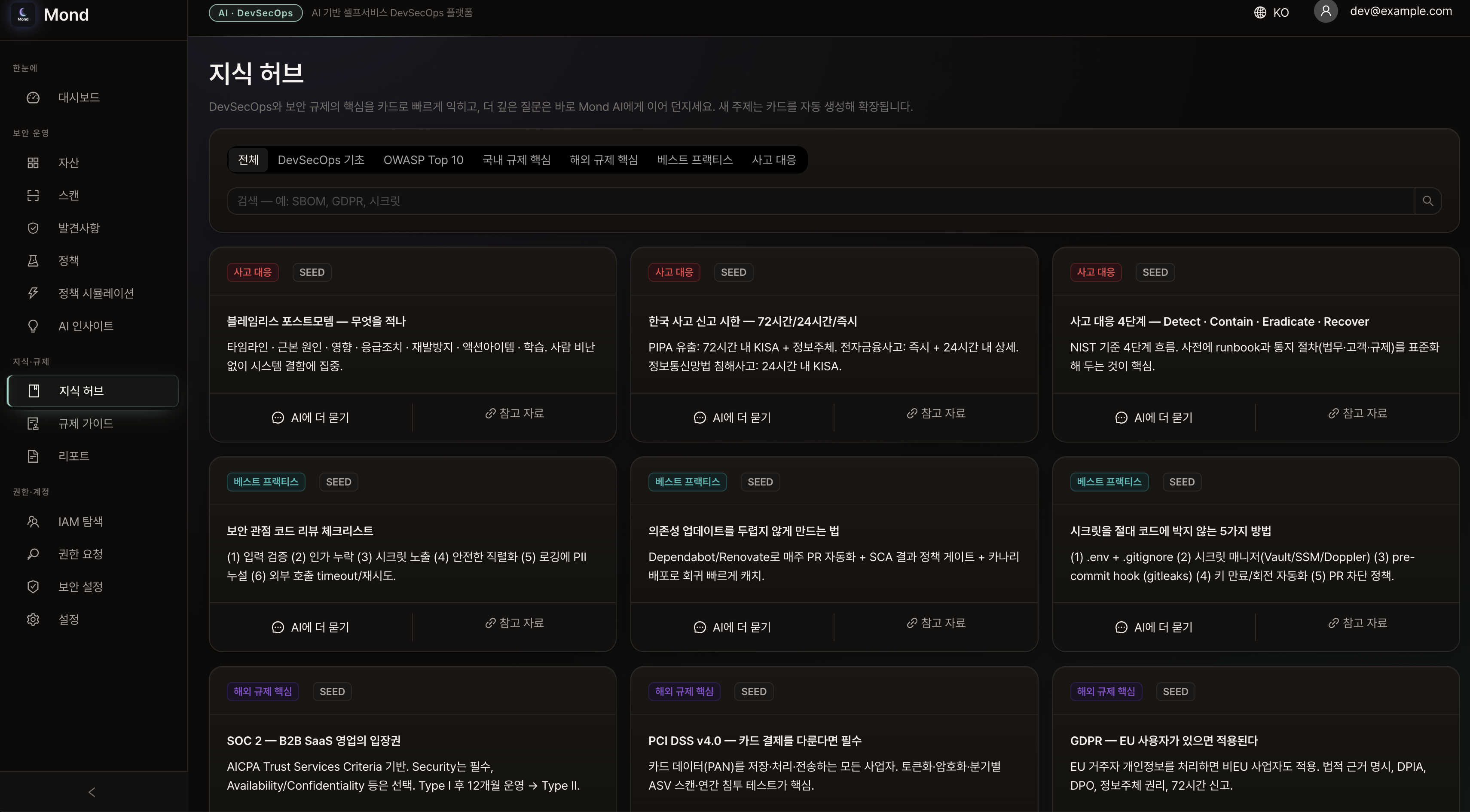
Task: Click the 설정 gear icon
Action: point(33,619)
